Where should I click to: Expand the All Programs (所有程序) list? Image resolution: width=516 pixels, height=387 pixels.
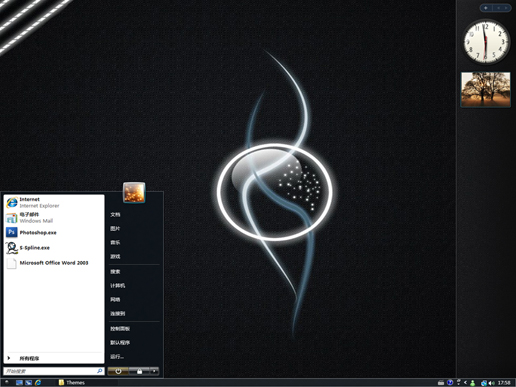click(54, 358)
